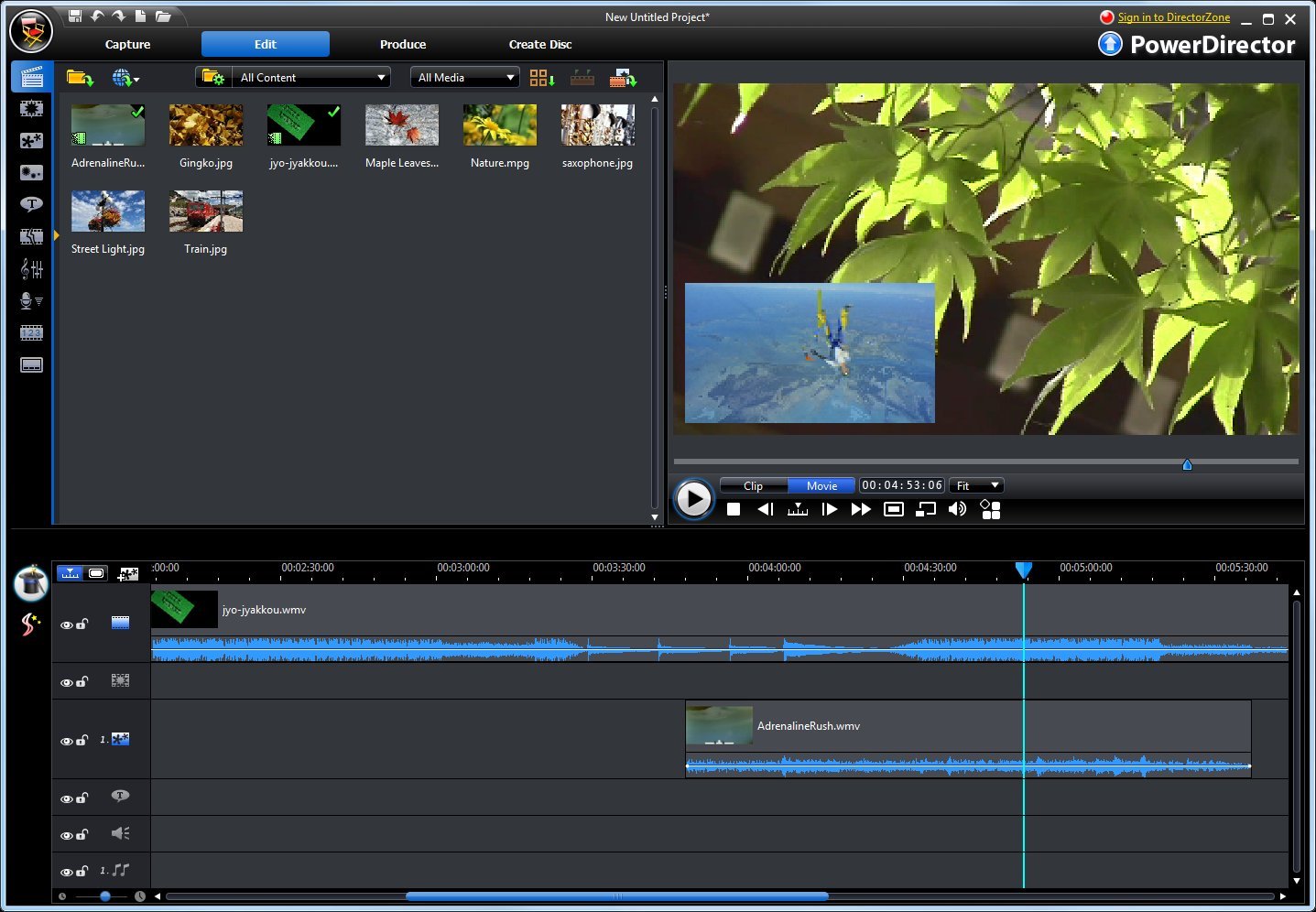Viewport: 1316px width, 912px height.
Task: Open the Audio Mixing Room icon
Action: coord(32,269)
